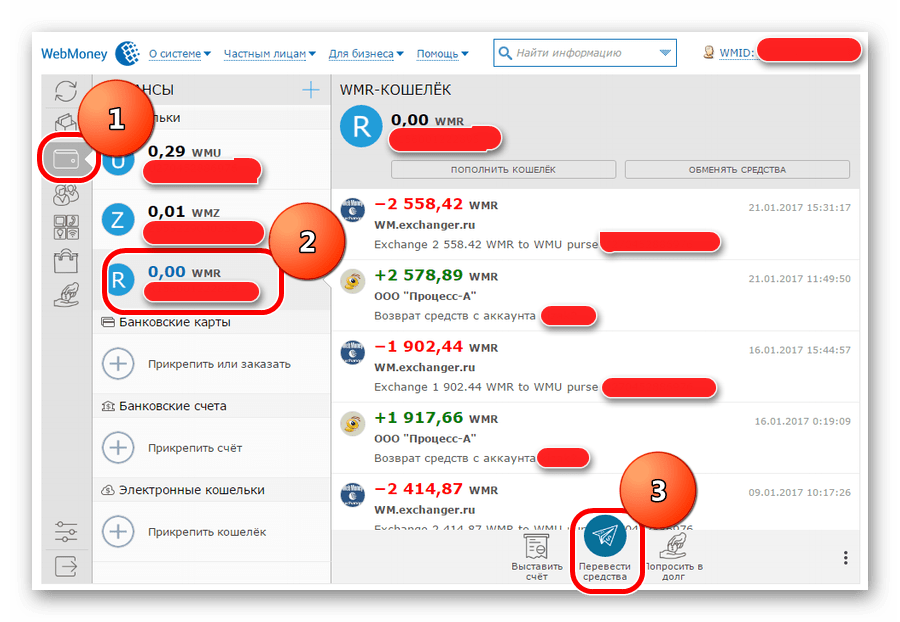900x622 pixels.
Task: Click the WMR-КОШЕЛЁК panel title
Action: click(395, 90)
